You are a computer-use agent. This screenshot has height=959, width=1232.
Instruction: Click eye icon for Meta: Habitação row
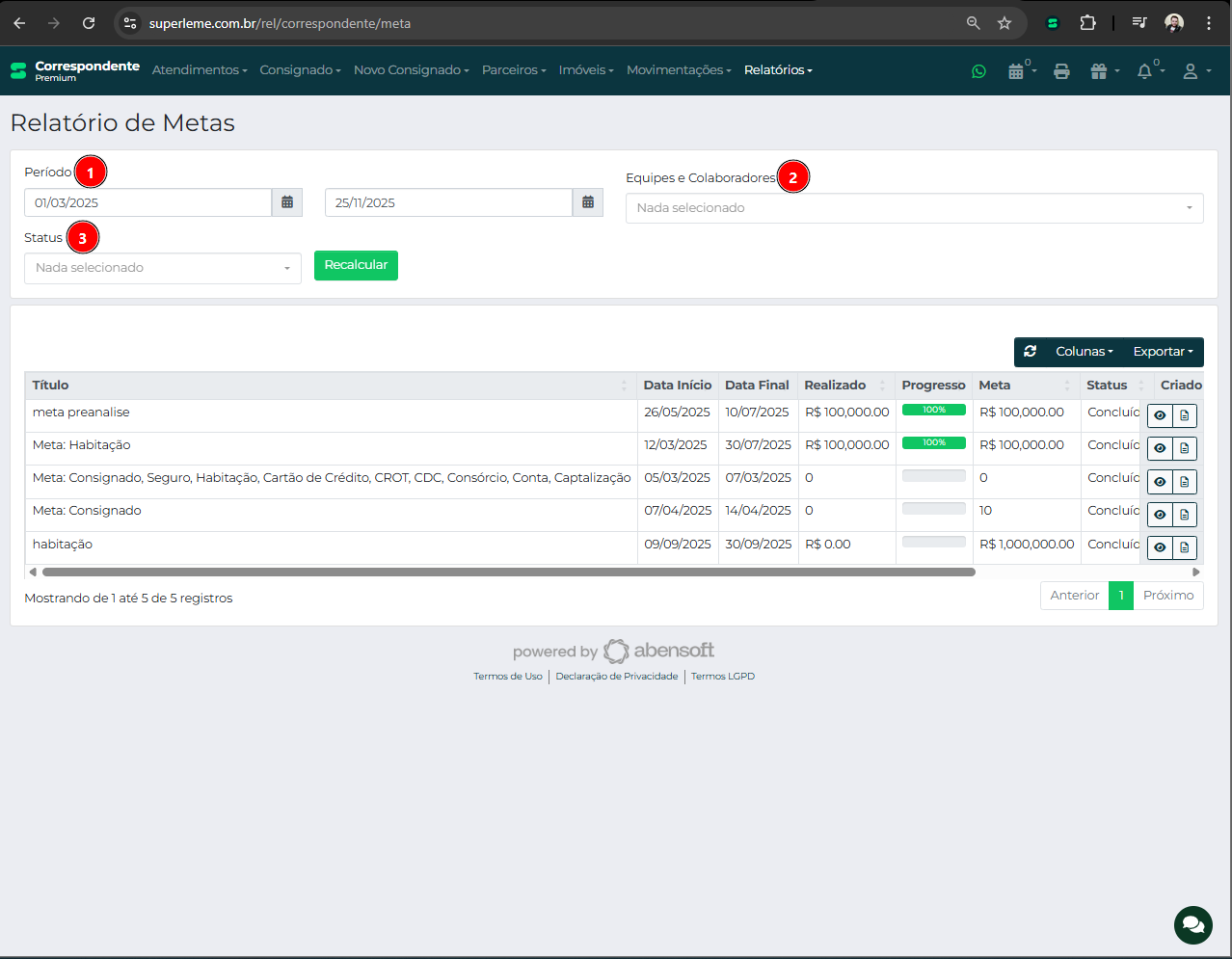point(1160,448)
